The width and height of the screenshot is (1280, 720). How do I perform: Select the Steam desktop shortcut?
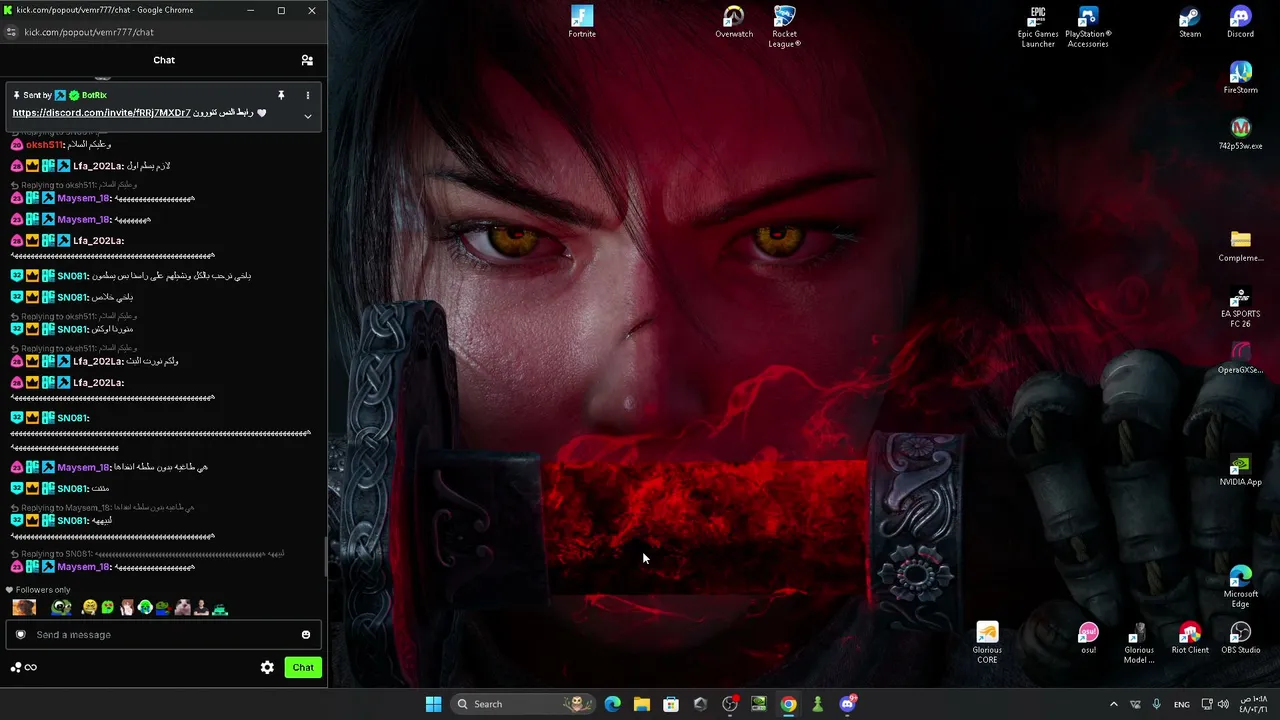[x=1190, y=22]
